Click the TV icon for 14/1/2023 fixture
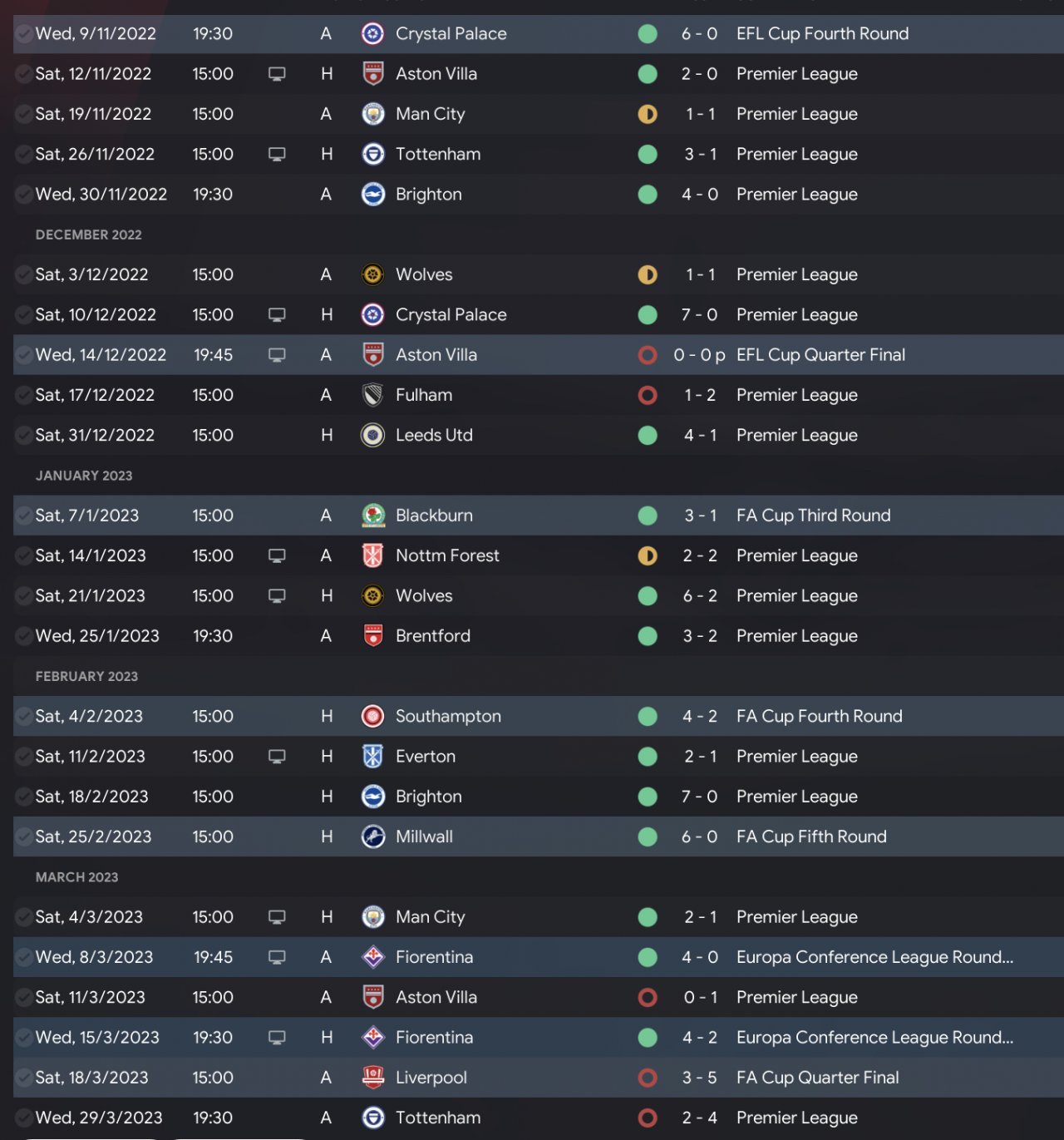 [277, 555]
